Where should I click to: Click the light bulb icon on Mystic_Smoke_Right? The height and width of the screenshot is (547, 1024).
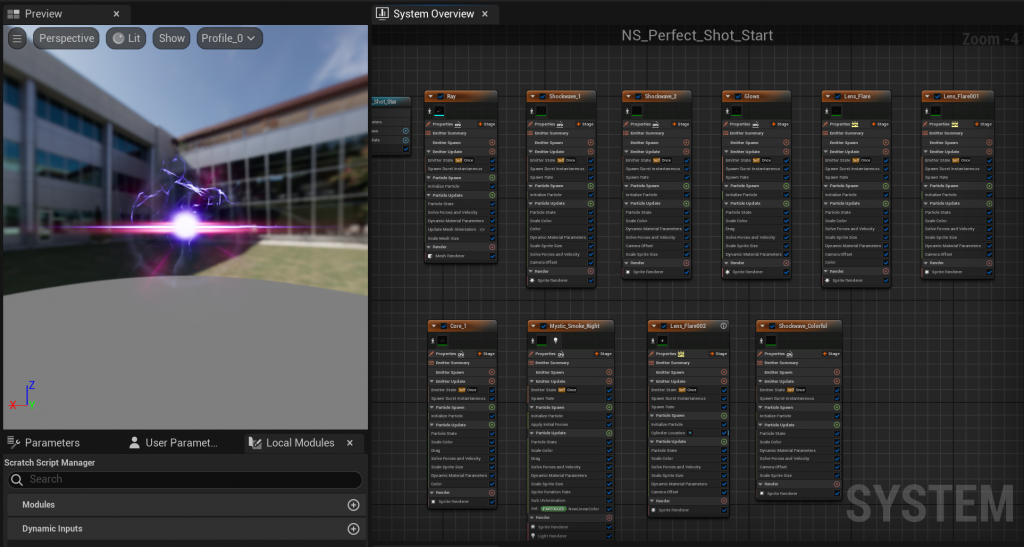click(555, 341)
